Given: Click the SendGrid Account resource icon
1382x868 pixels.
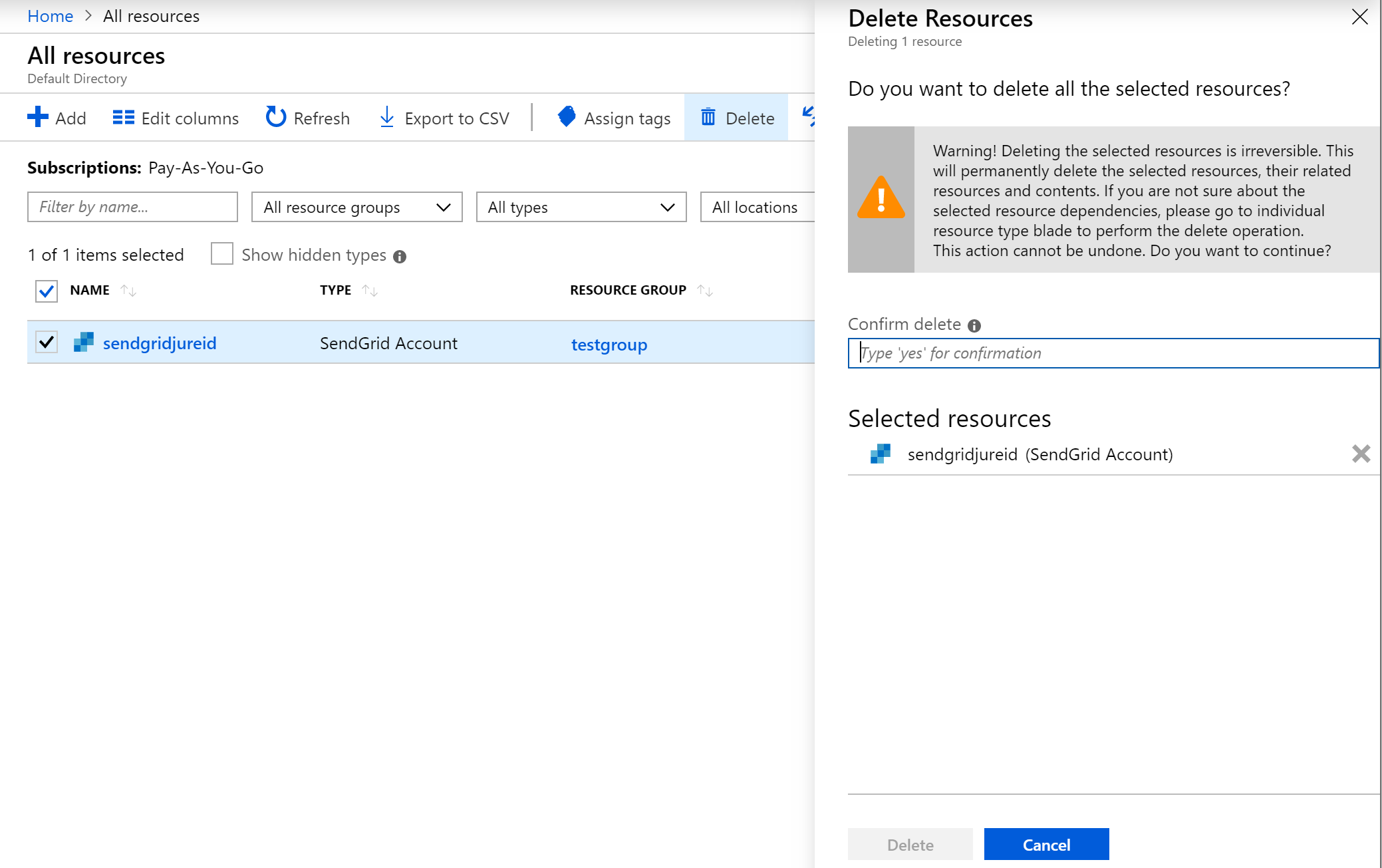Looking at the screenshot, I should pos(84,343).
